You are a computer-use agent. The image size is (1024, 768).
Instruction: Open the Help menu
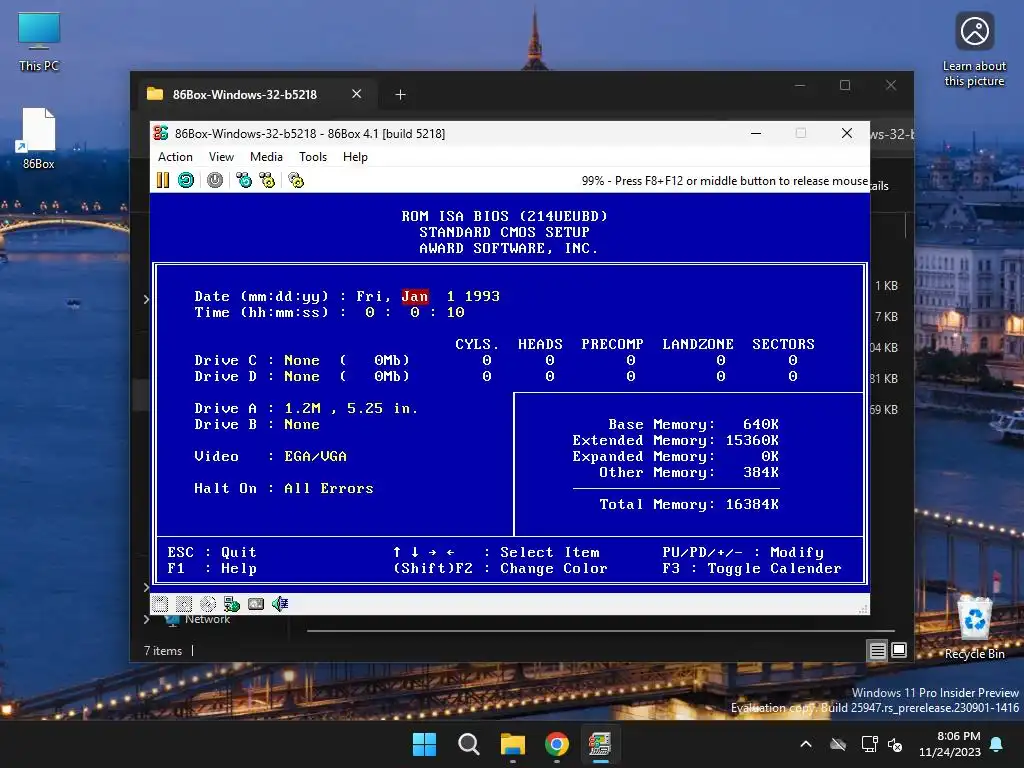point(355,157)
